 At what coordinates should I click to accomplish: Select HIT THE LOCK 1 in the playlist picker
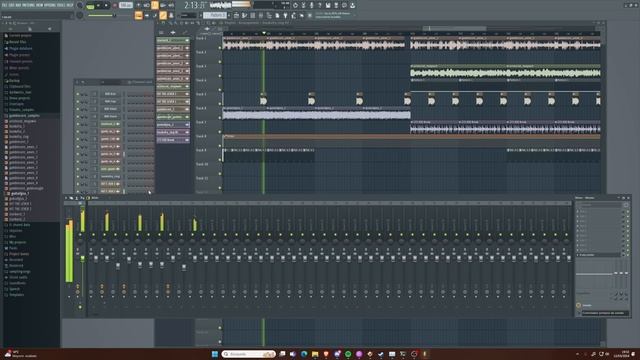point(173,94)
